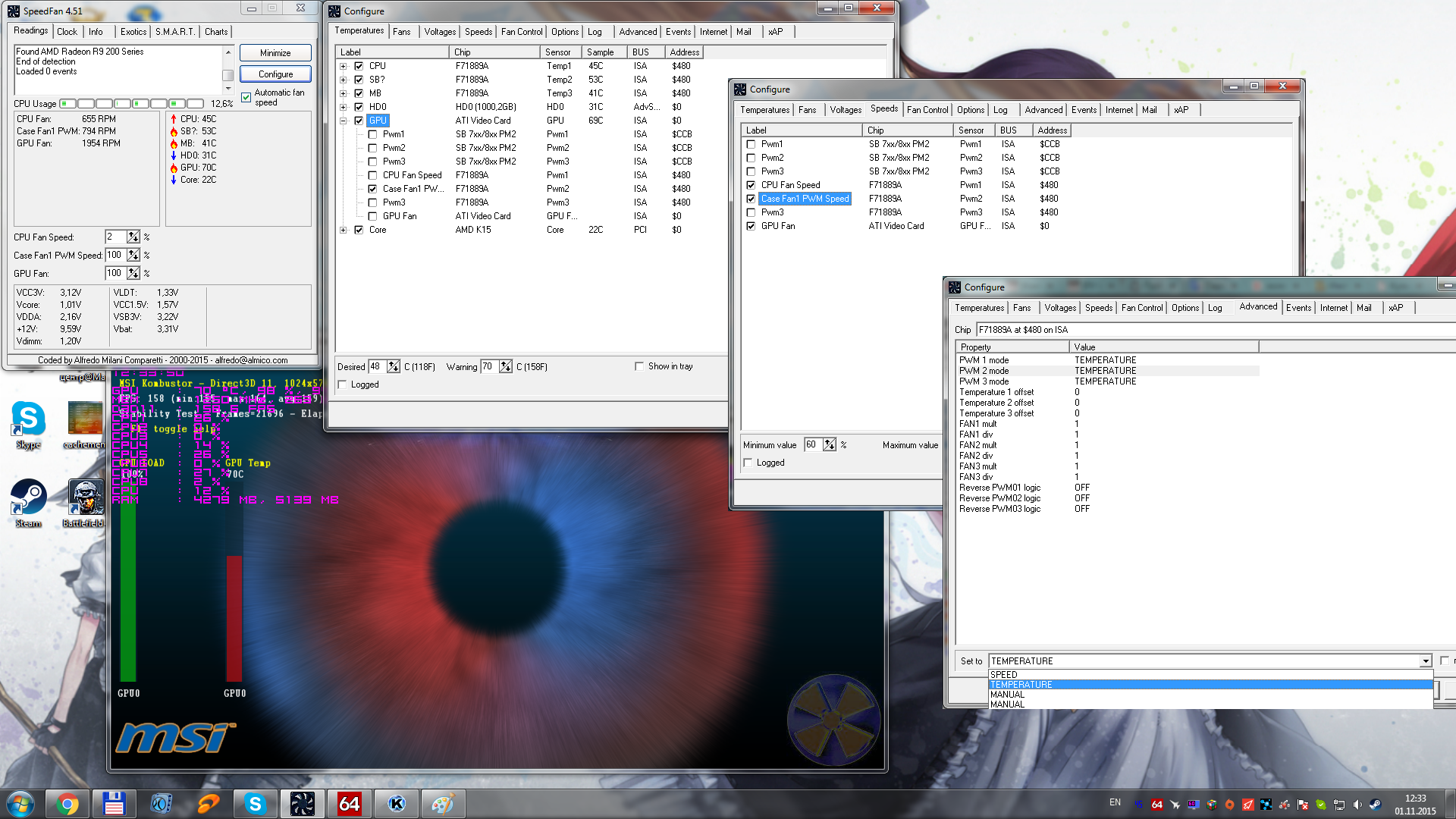Open AIDA64 taskbar icon
This screenshot has height=819, width=1456.
tap(349, 804)
